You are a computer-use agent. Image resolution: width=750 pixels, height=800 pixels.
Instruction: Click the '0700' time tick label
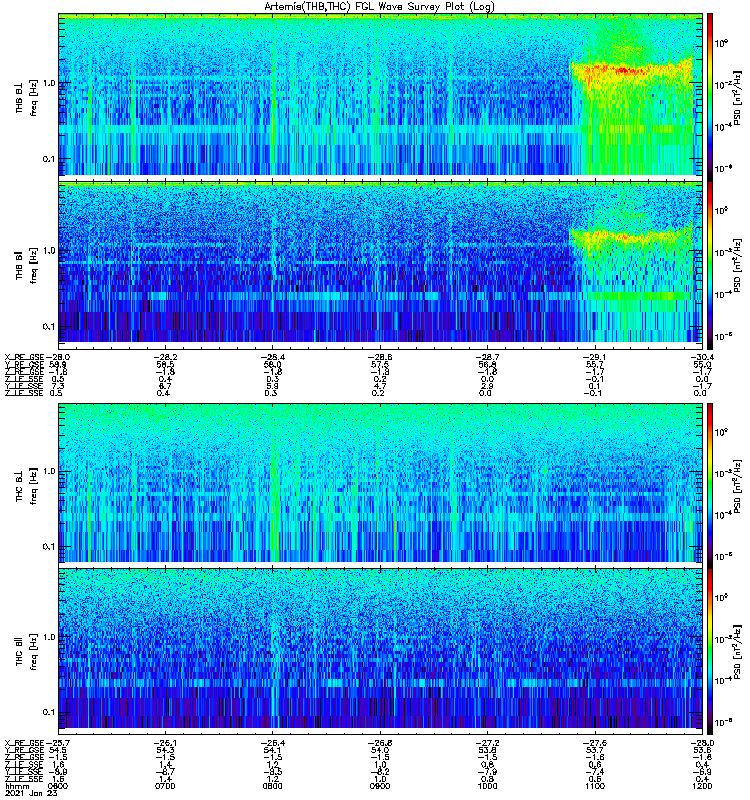(165, 786)
